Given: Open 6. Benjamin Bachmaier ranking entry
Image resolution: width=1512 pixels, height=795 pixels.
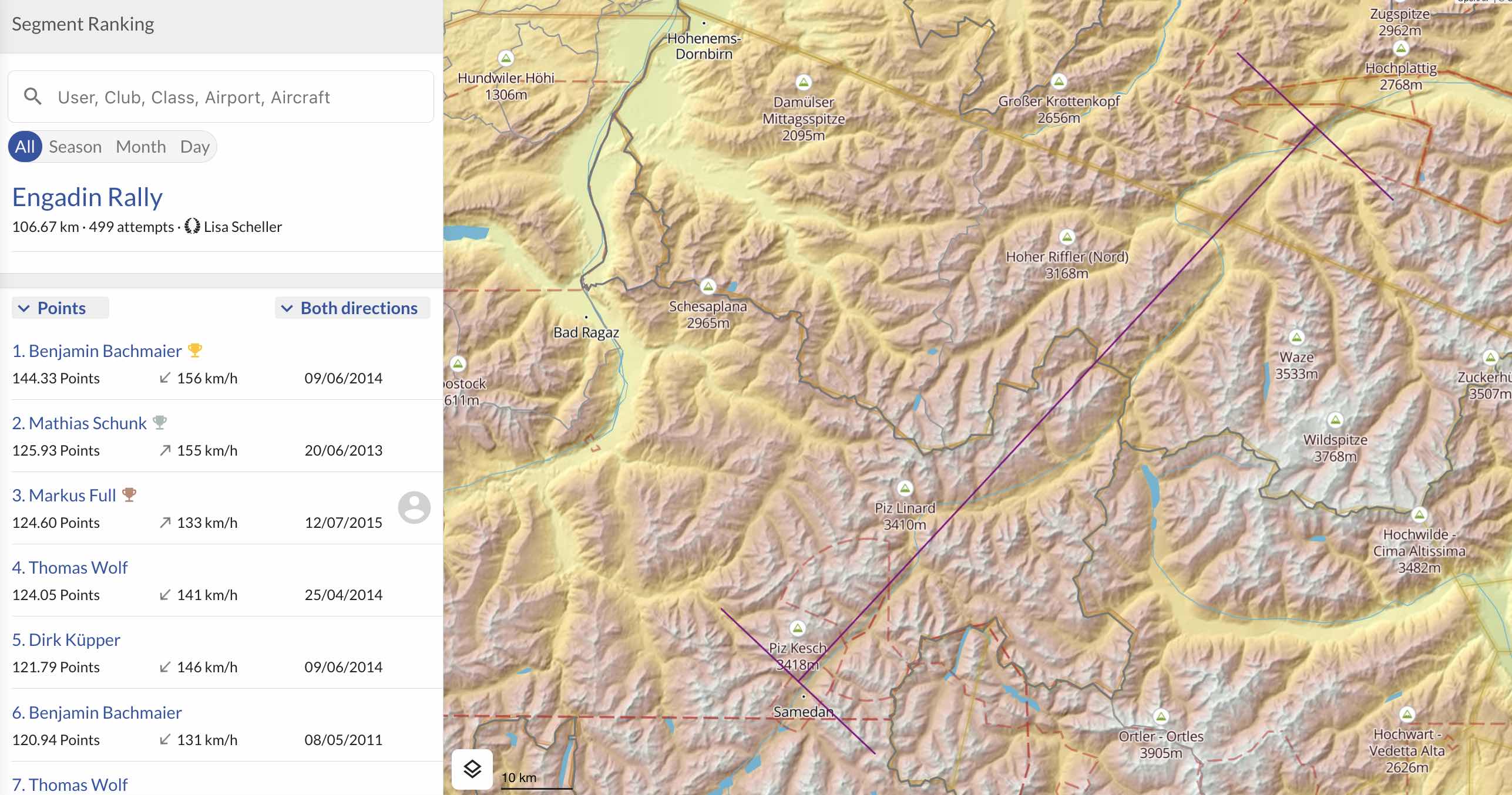Looking at the screenshot, I should pos(221,726).
